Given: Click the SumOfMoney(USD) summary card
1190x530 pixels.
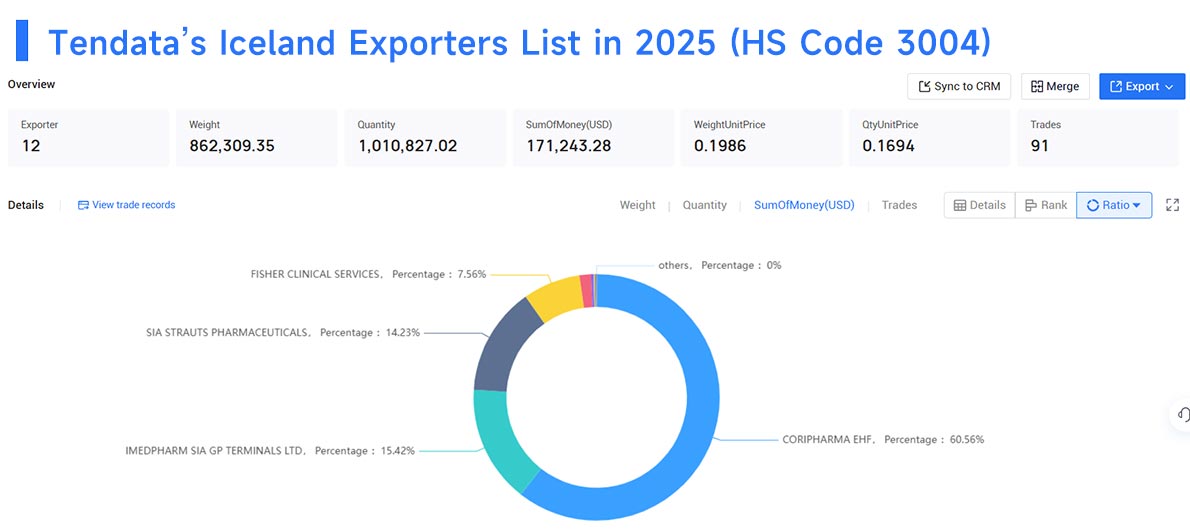Looking at the screenshot, I should pos(593,137).
